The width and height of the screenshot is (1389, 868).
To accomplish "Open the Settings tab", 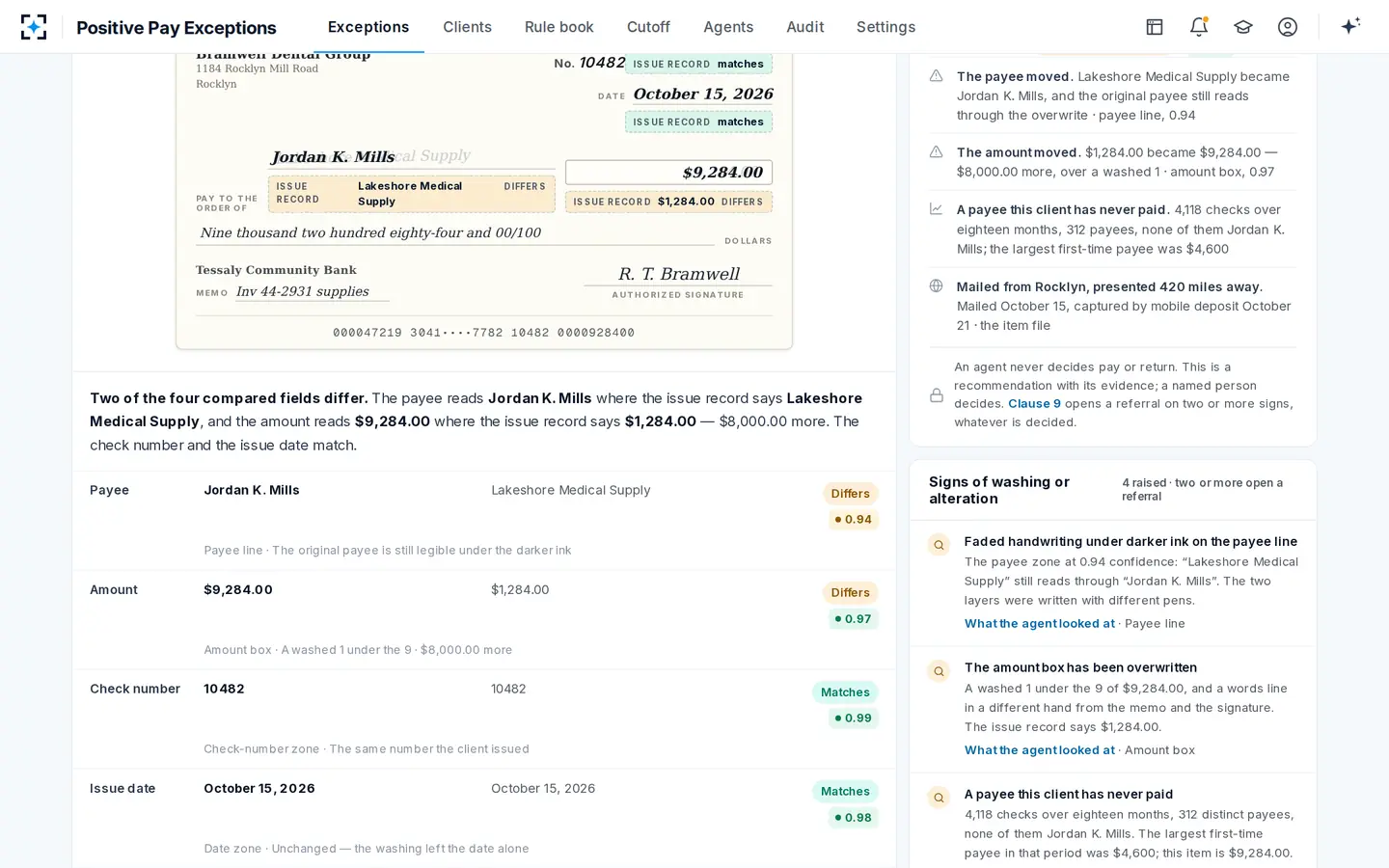I will pyautogui.click(x=885, y=27).
